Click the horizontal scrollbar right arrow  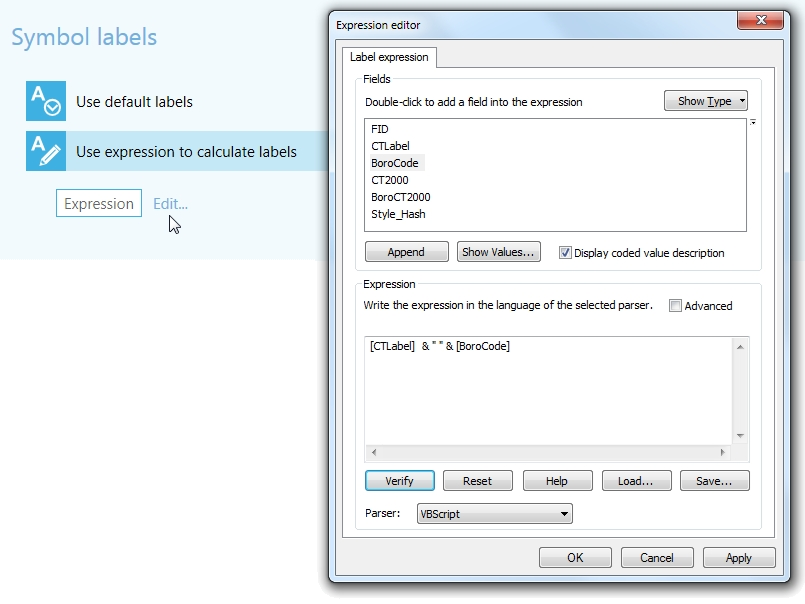click(x=723, y=452)
